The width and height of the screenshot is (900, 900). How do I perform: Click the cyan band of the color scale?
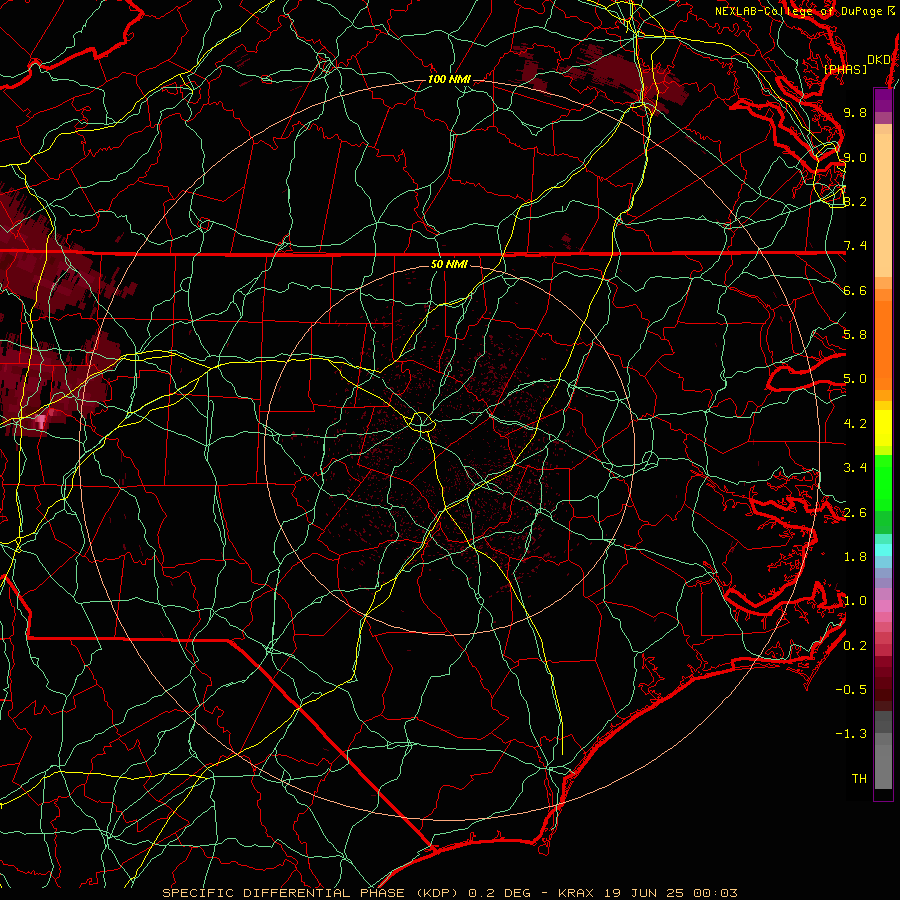click(883, 549)
